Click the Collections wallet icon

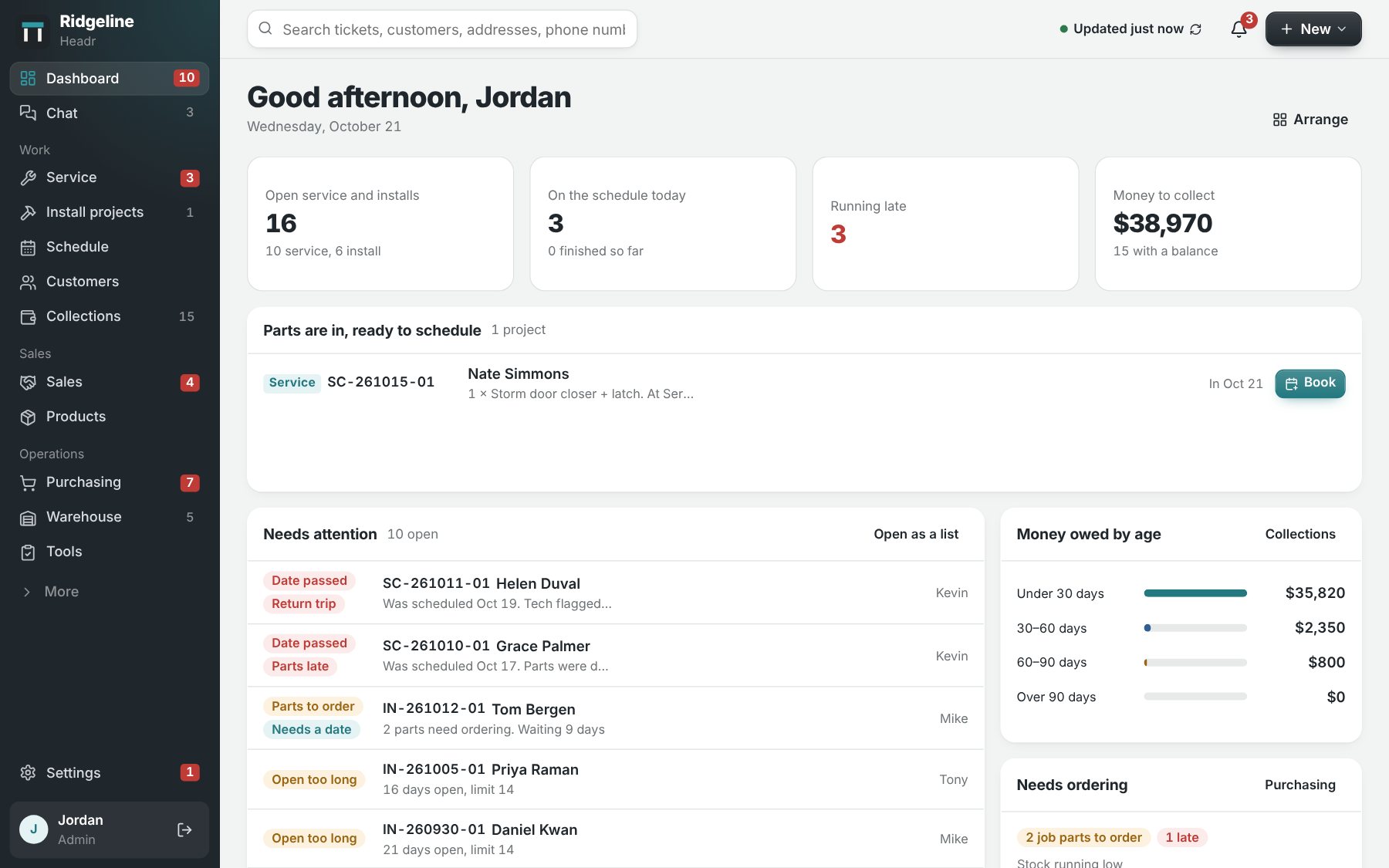coord(28,316)
